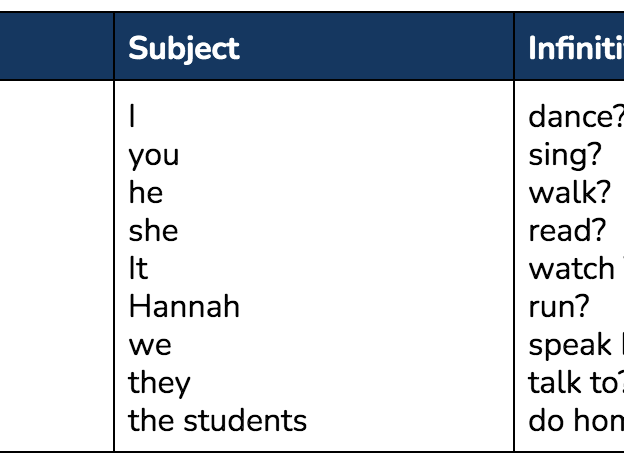Select the subject "It"

tap(138, 268)
